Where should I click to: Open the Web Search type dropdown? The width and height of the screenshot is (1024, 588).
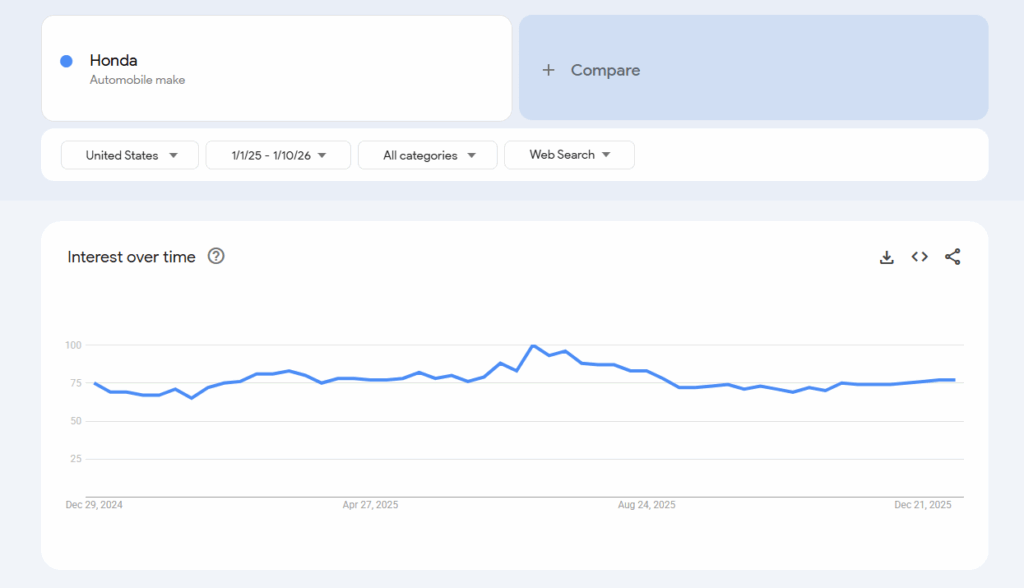point(569,155)
